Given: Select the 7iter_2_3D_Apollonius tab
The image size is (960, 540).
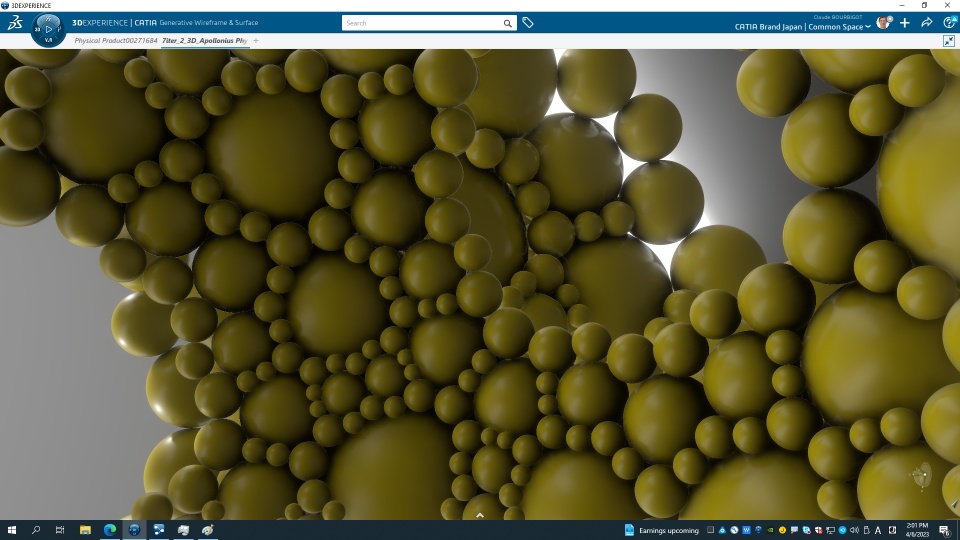Looking at the screenshot, I should [x=204, y=40].
